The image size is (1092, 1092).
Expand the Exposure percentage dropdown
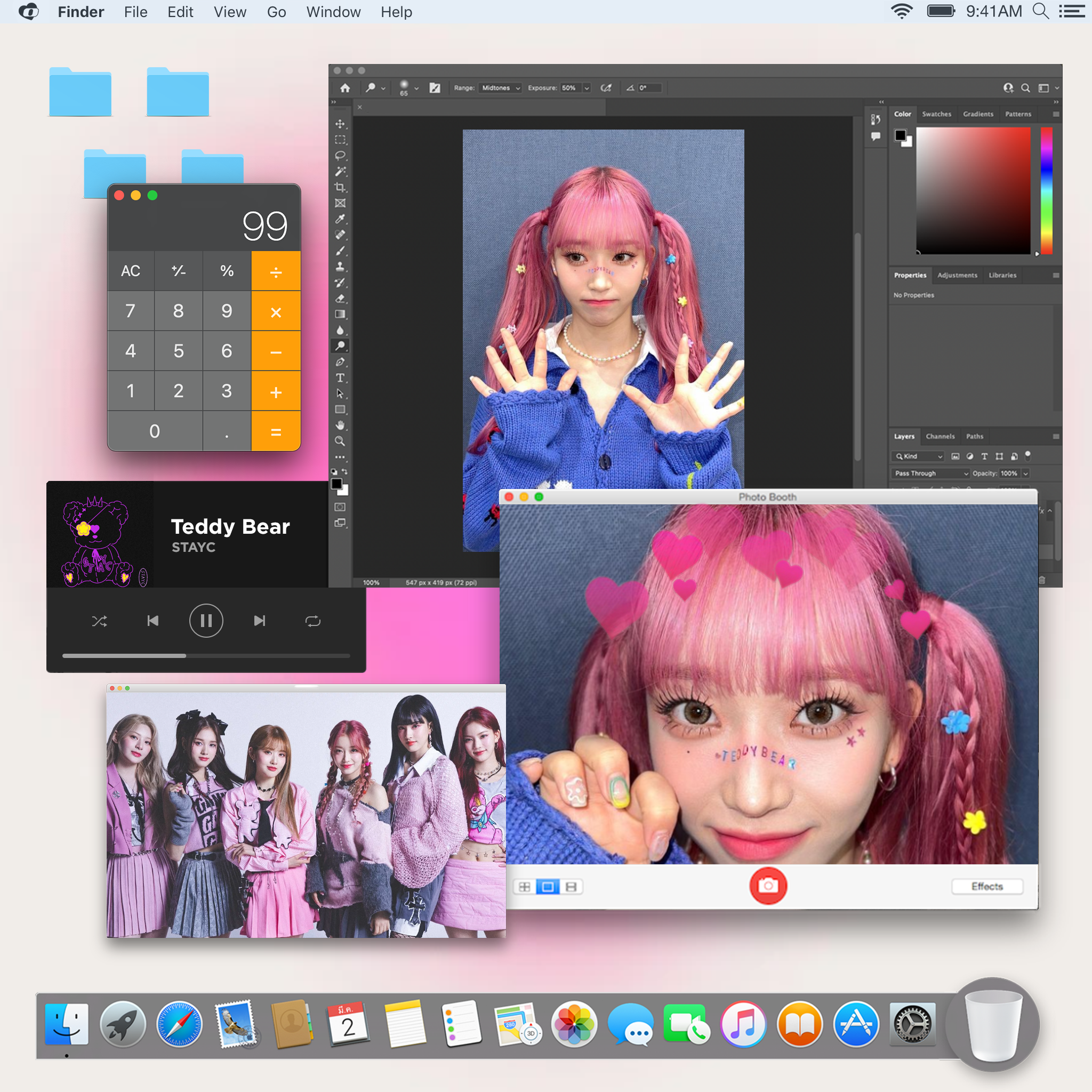pyautogui.click(x=587, y=88)
